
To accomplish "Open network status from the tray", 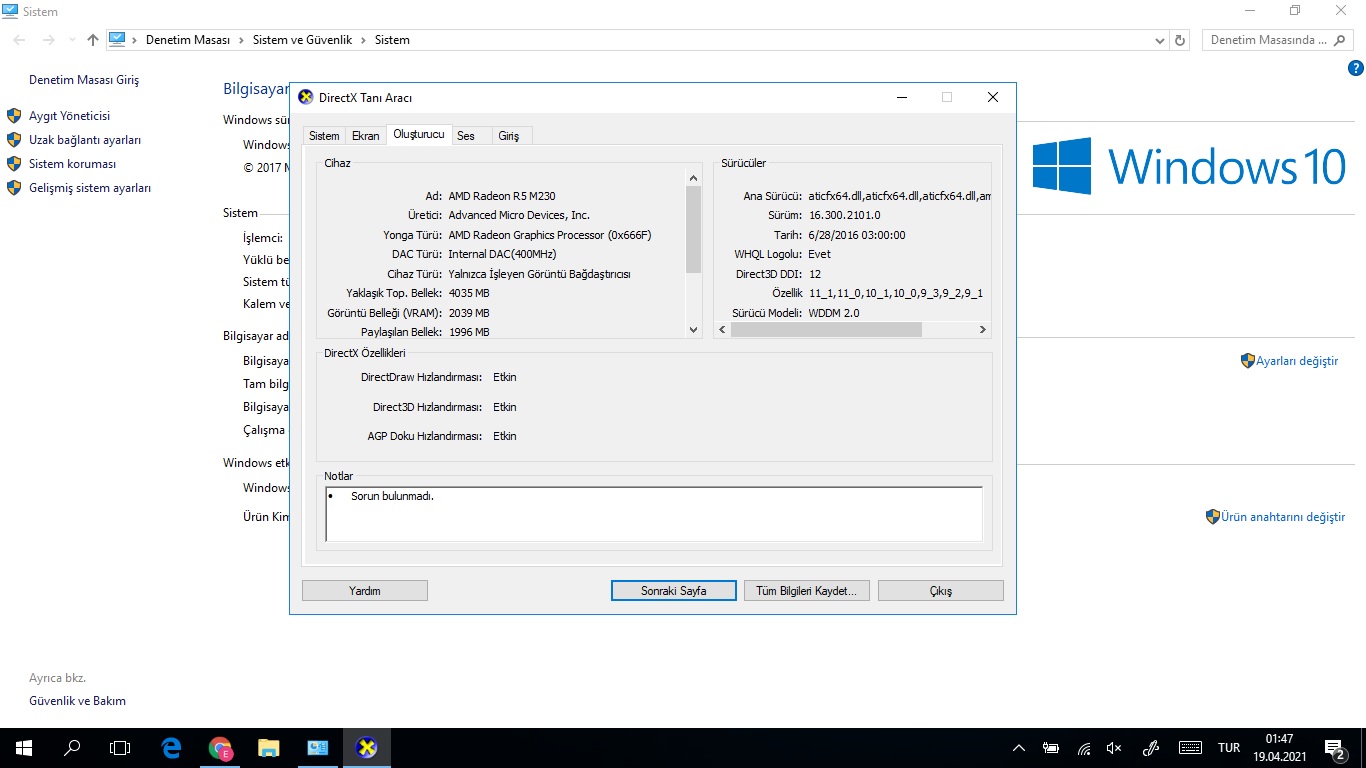I will click(x=1084, y=748).
